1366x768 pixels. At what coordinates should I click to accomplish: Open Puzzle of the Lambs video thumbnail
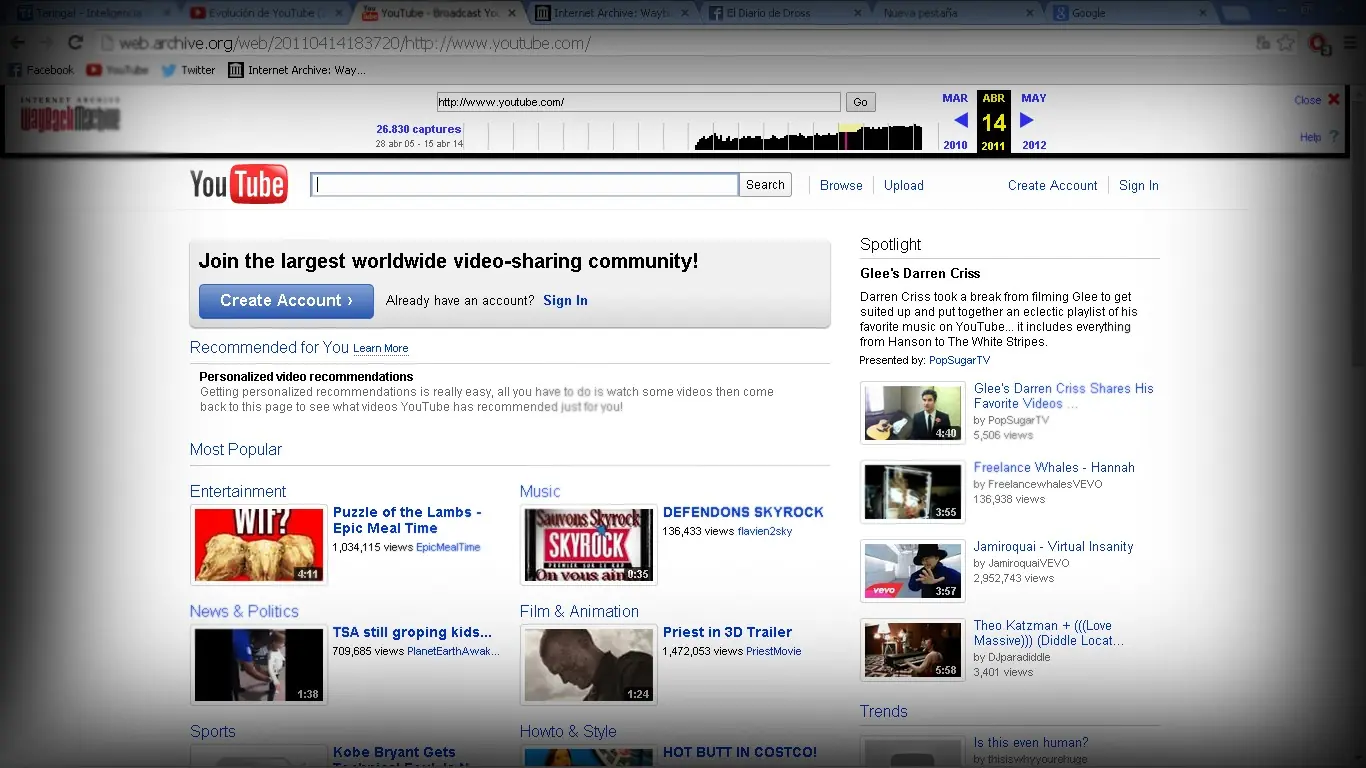point(259,545)
